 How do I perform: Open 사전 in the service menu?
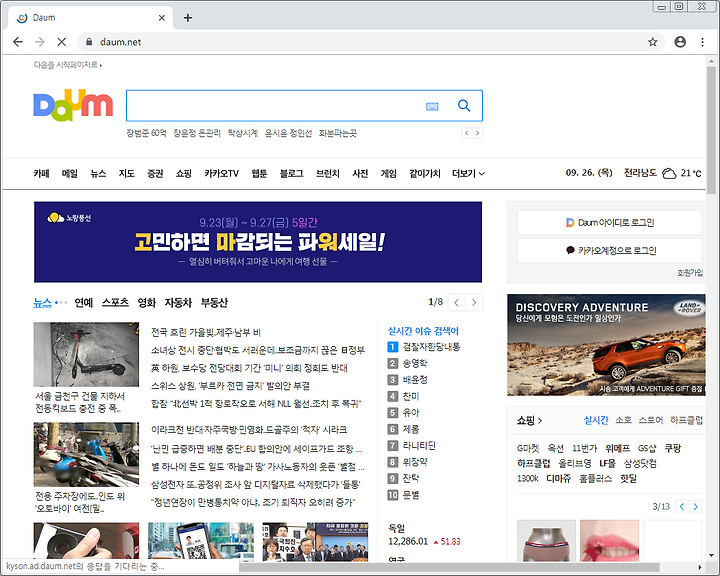pos(360,174)
